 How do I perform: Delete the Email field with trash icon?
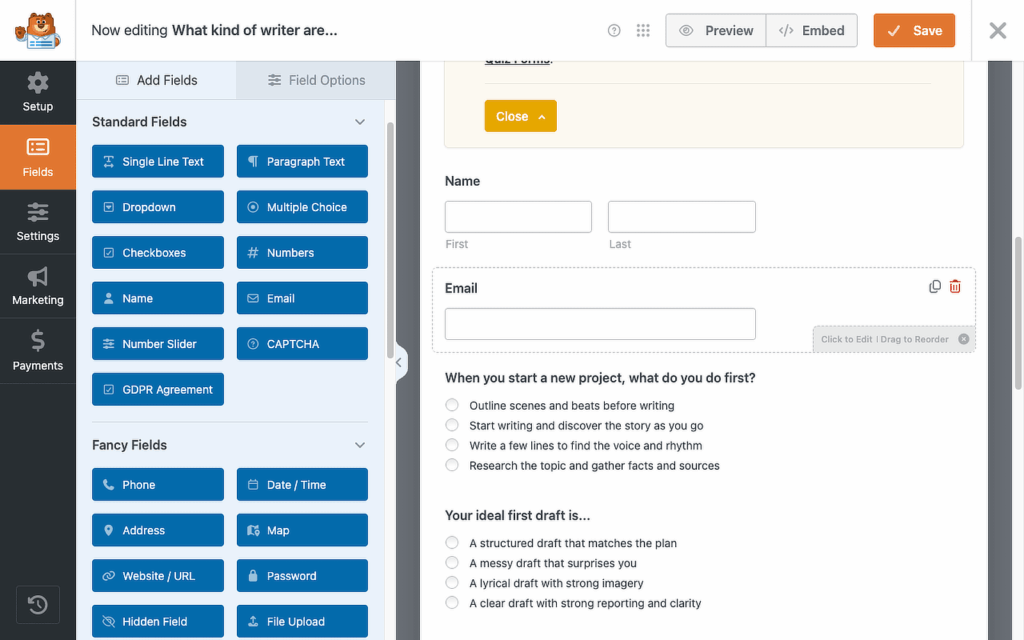click(x=955, y=287)
